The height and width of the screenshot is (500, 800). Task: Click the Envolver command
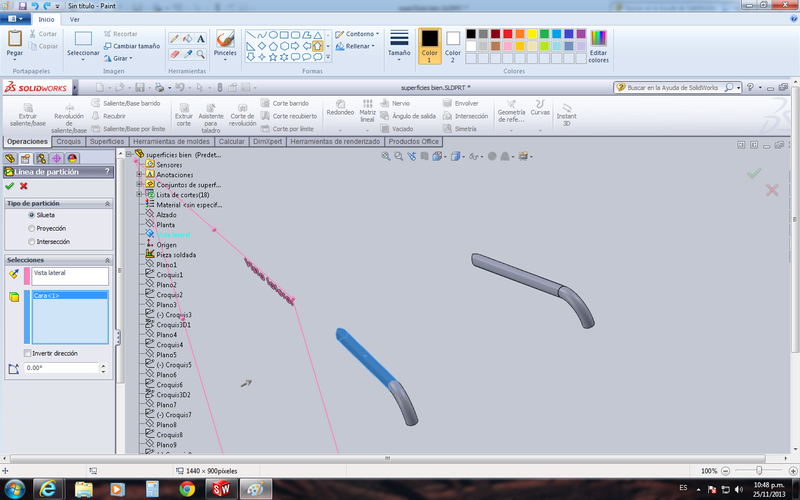coord(461,103)
